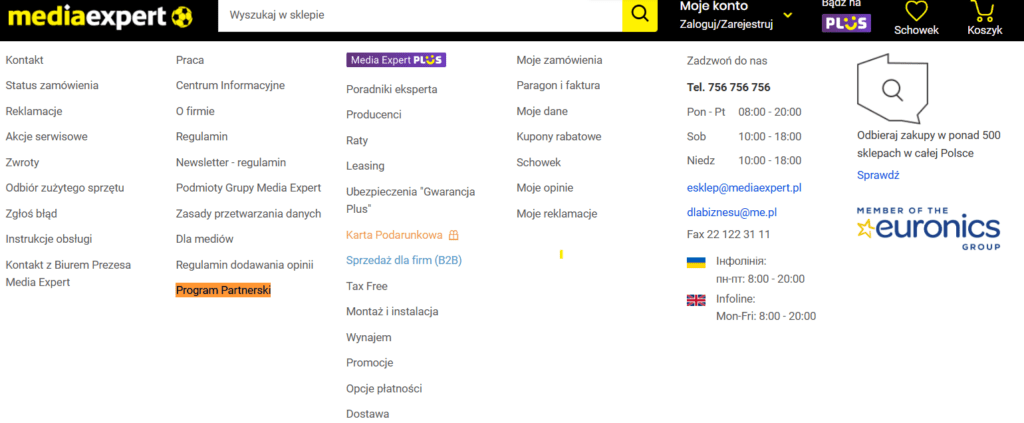1024x423 pixels.
Task: Go to Moje zamówienia
Action: (x=559, y=60)
